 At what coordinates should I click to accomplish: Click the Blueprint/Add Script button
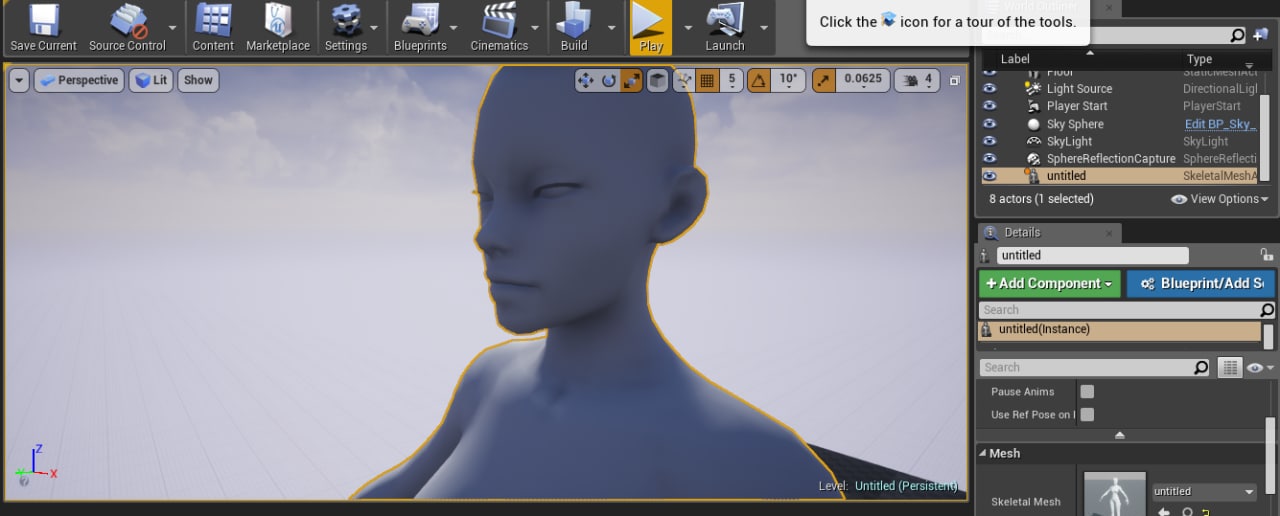(x=1201, y=284)
